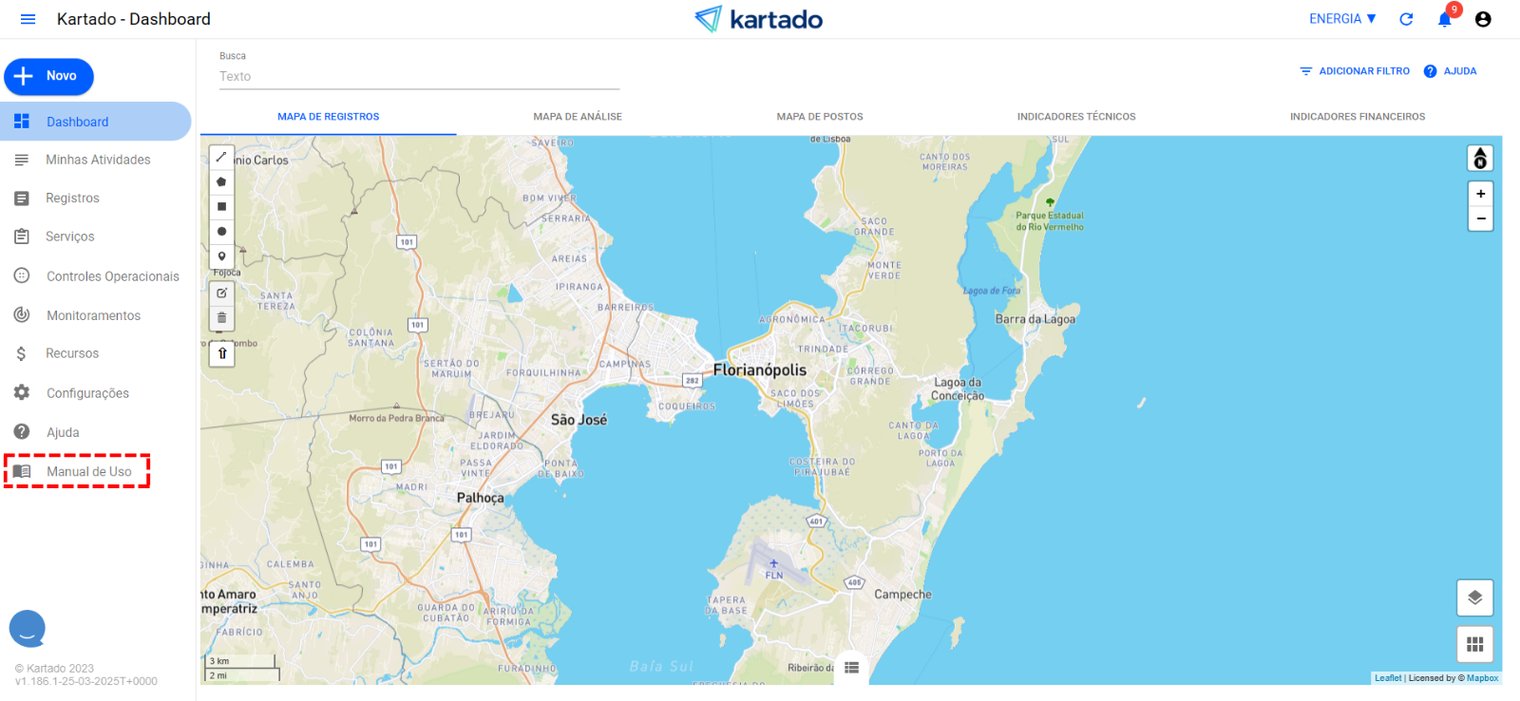Image resolution: width=1520 pixels, height=701 pixels.
Task: Click the Novo button
Action: 48,76
